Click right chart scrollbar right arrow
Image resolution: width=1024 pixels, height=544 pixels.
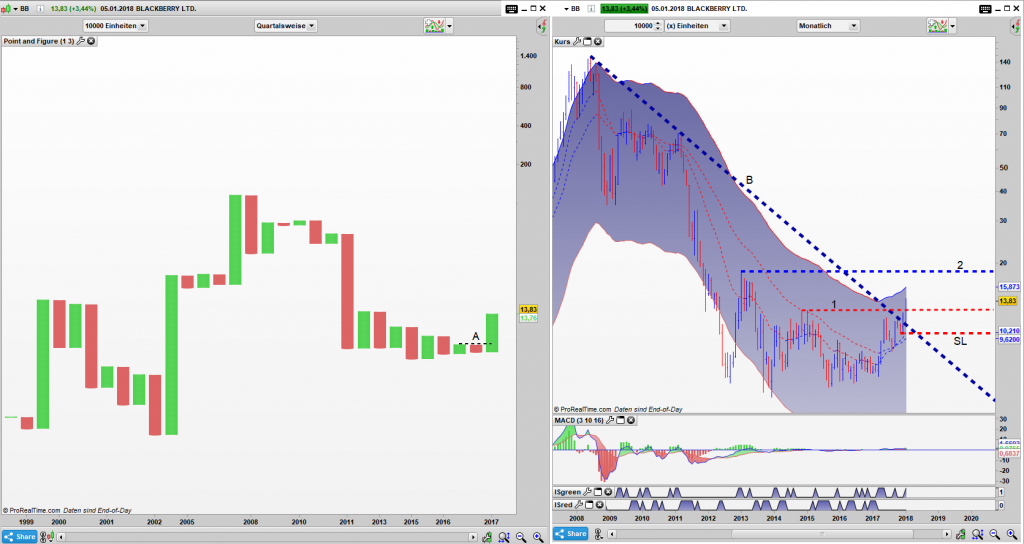pyautogui.click(x=947, y=534)
